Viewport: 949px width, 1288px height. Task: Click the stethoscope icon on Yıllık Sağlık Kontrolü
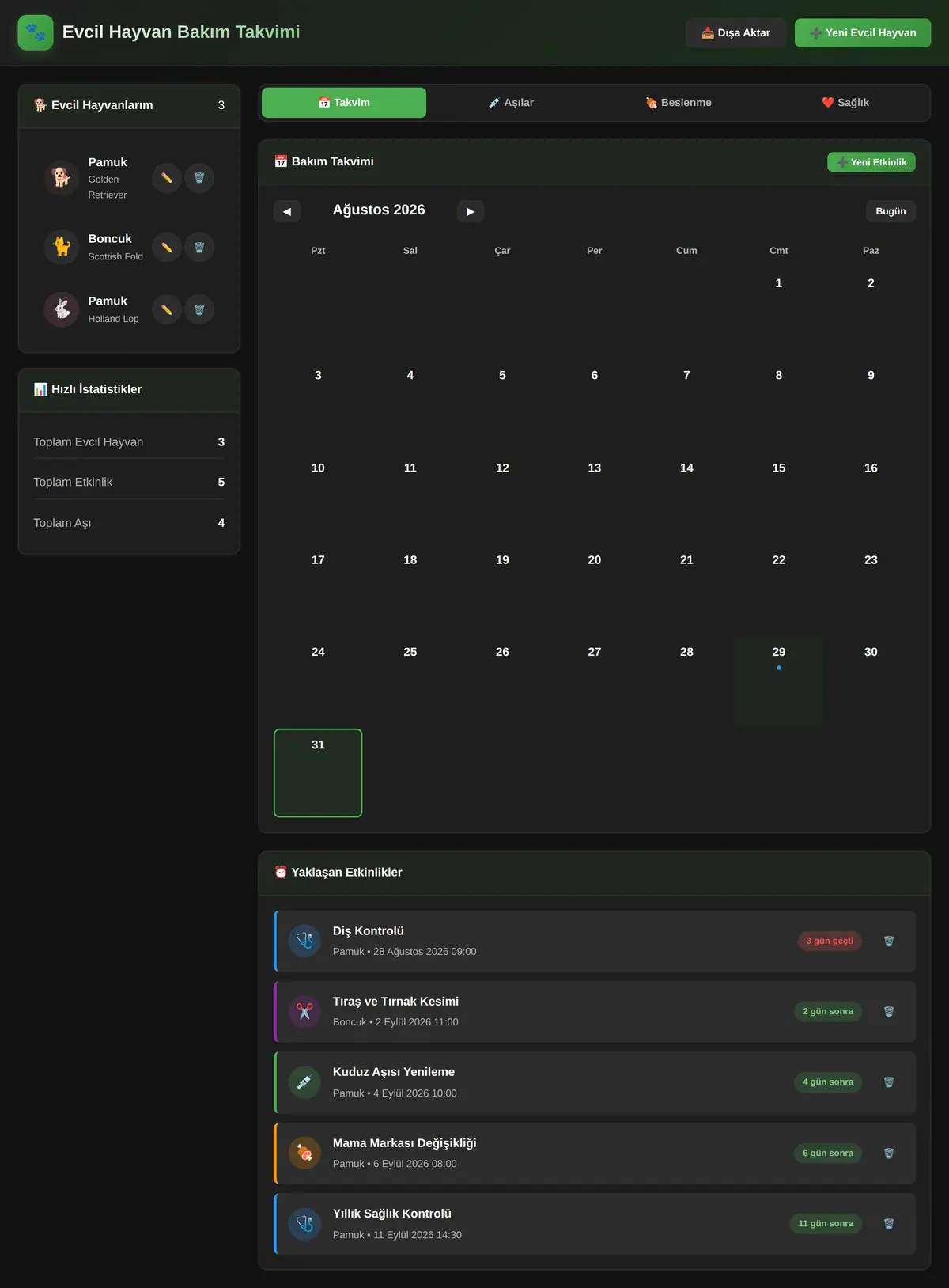pos(304,1223)
